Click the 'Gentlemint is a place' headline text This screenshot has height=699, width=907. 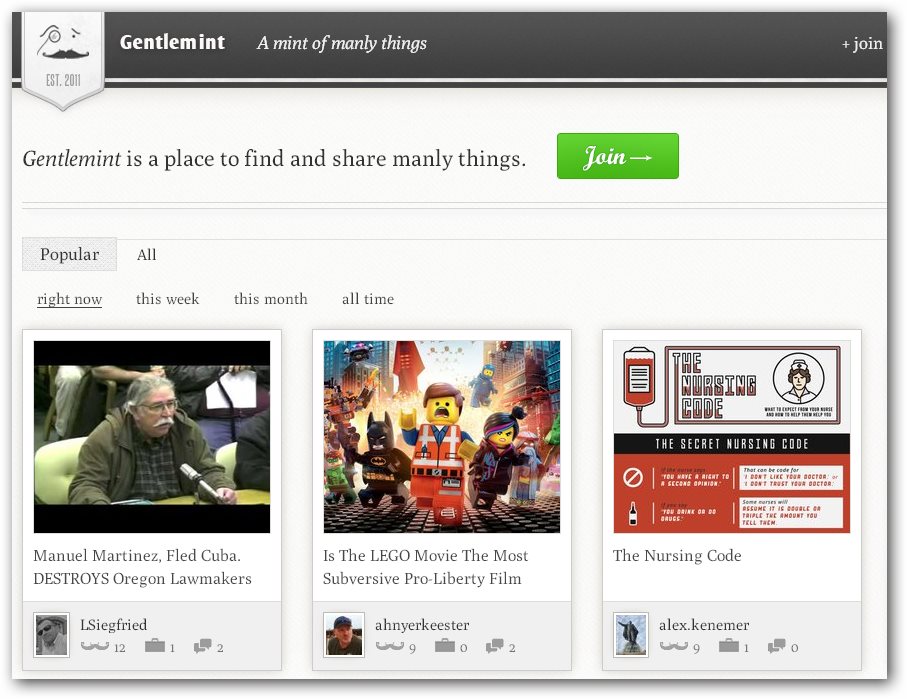[274, 159]
